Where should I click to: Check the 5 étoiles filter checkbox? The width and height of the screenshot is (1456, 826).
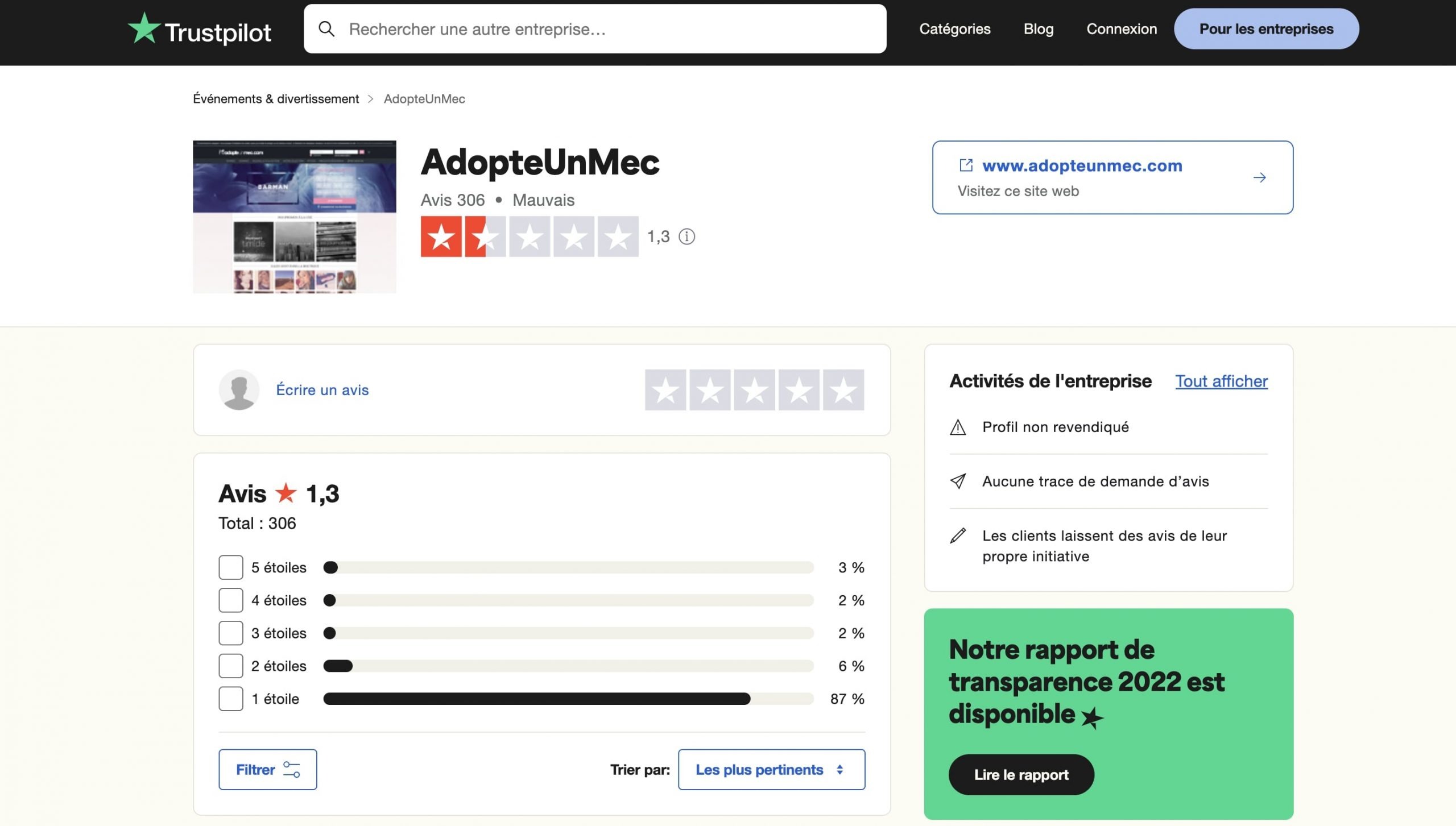pos(230,567)
